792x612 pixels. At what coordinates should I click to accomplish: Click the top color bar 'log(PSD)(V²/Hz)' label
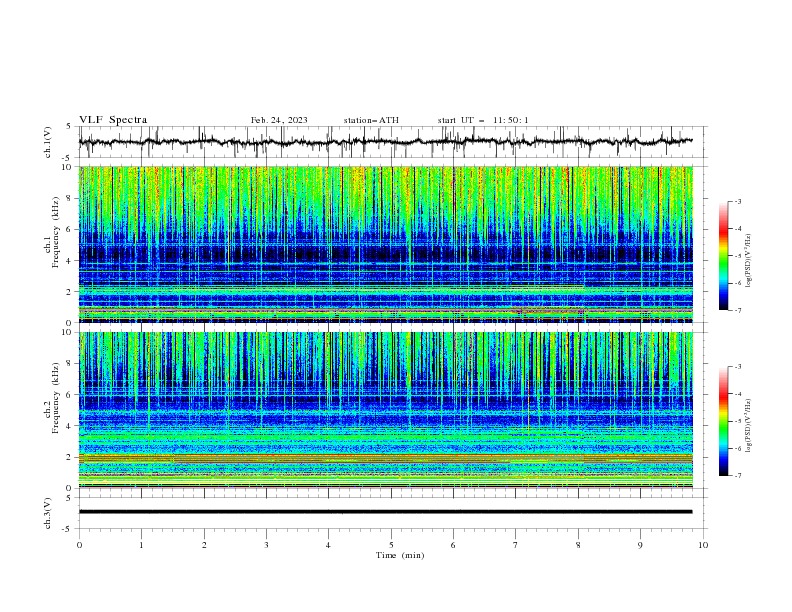[x=748, y=261]
